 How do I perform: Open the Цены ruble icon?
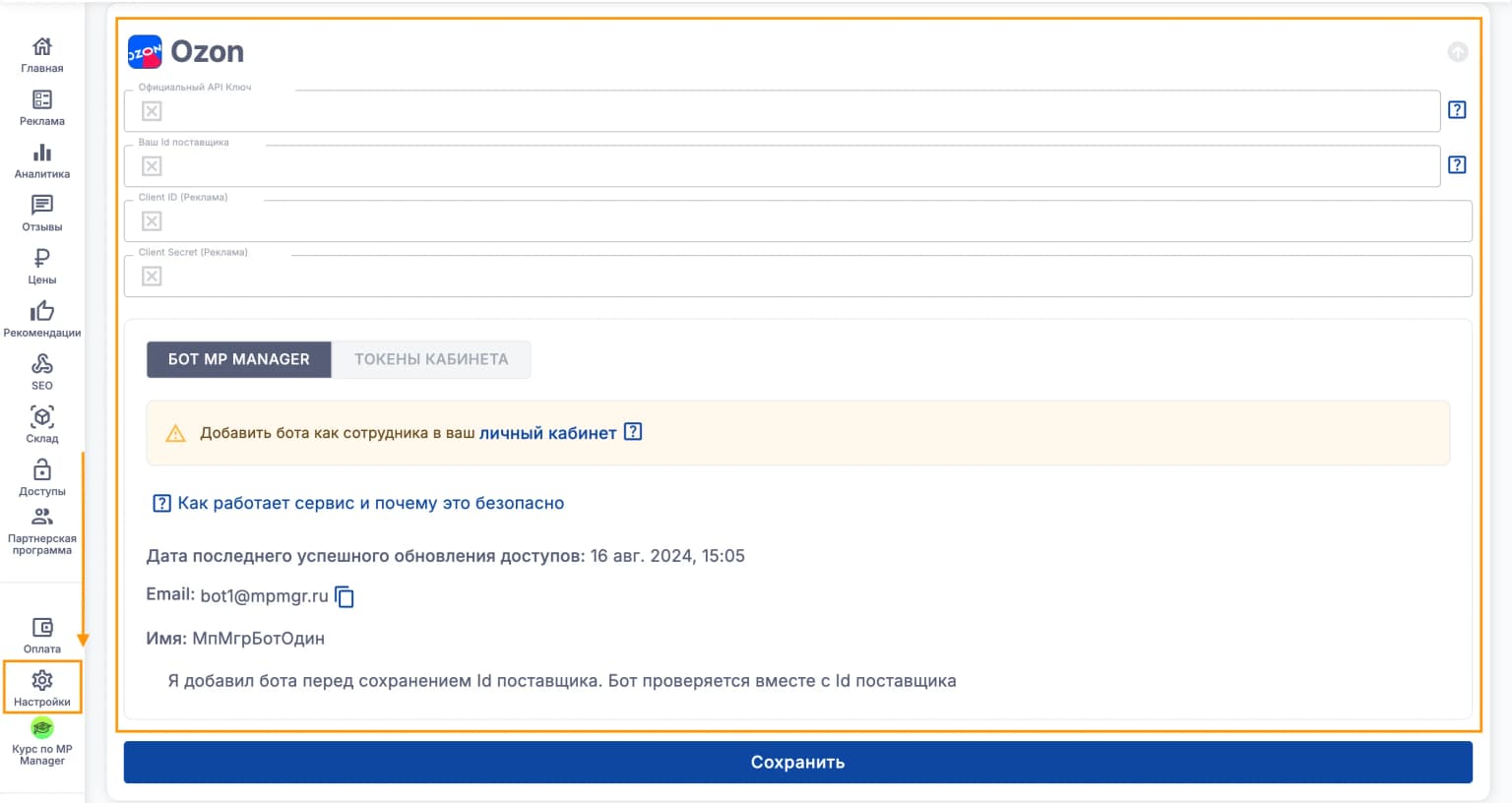coord(42,267)
